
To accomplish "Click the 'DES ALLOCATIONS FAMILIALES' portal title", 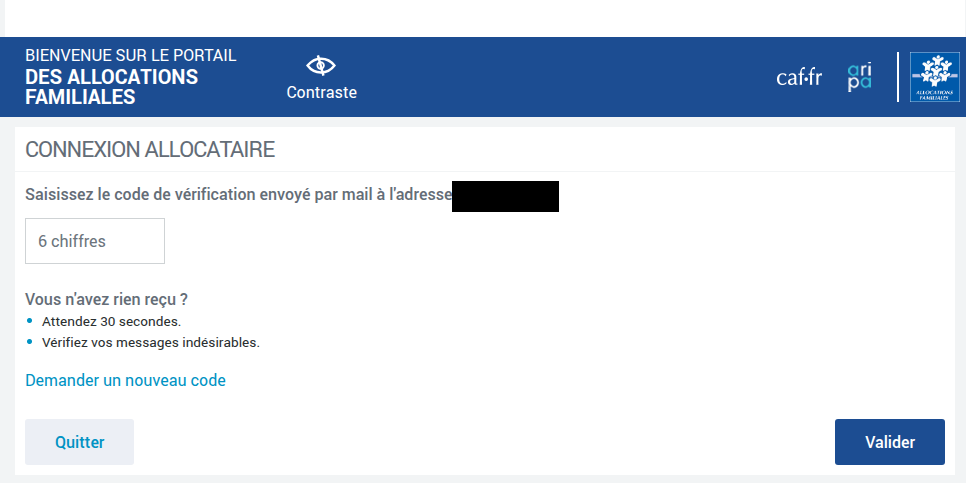I will coord(112,87).
